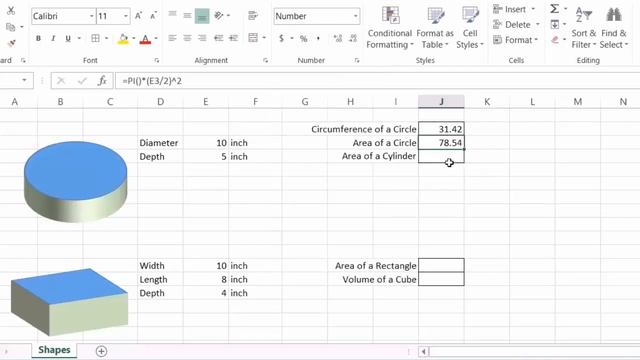The height and width of the screenshot is (360, 640).
Task: Open Calibri font name dropdown
Action: click(x=91, y=16)
